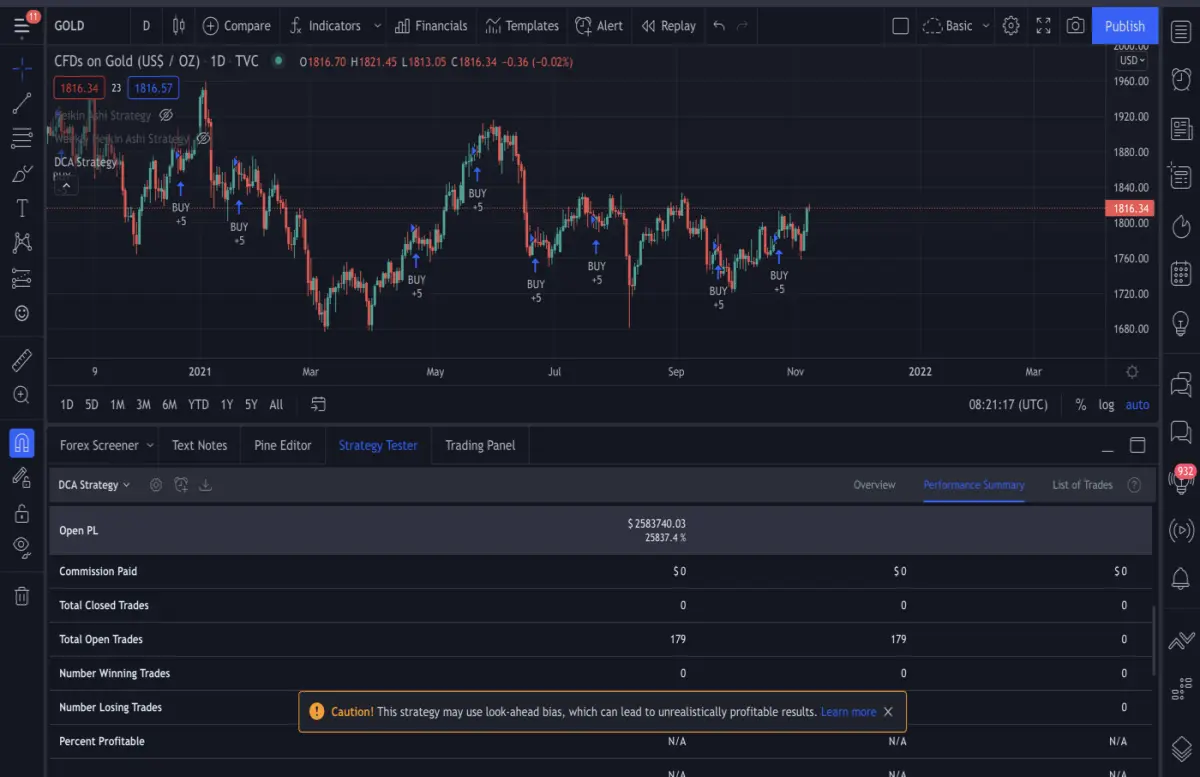Open the forecasting and measurement tools

pyautogui.click(x=22, y=278)
